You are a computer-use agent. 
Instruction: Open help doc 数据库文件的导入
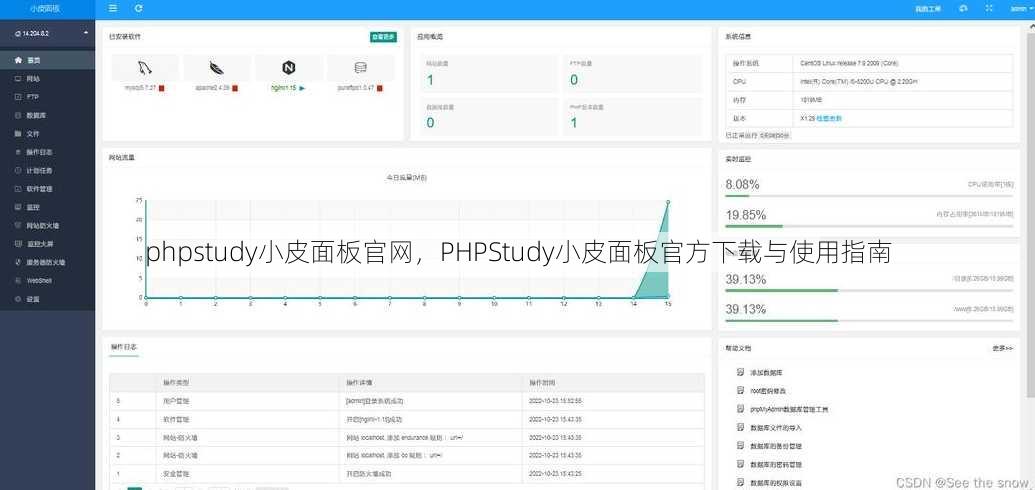click(x=776, y=428)
